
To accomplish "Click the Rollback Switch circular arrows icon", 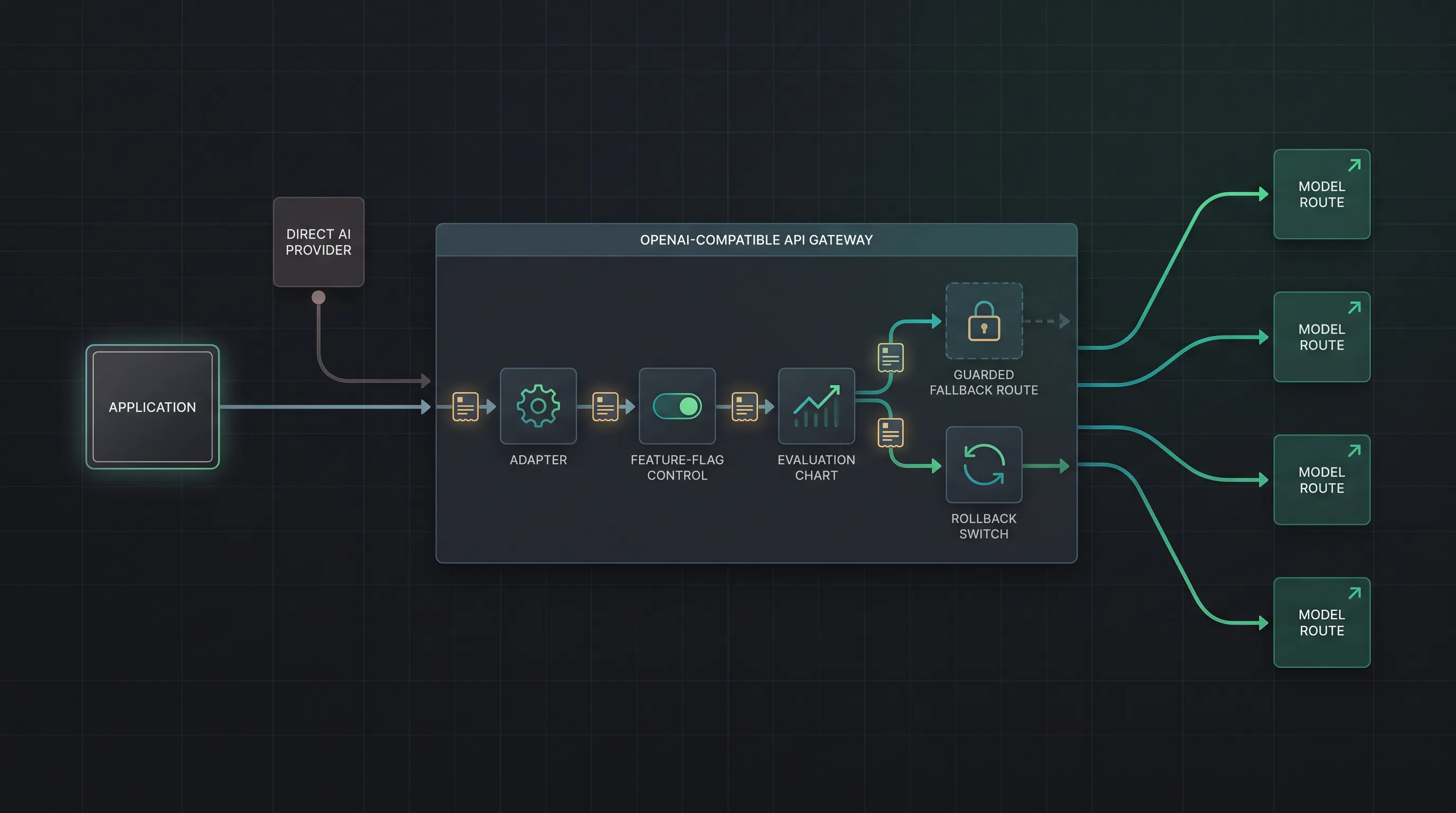I will point(984,465).
